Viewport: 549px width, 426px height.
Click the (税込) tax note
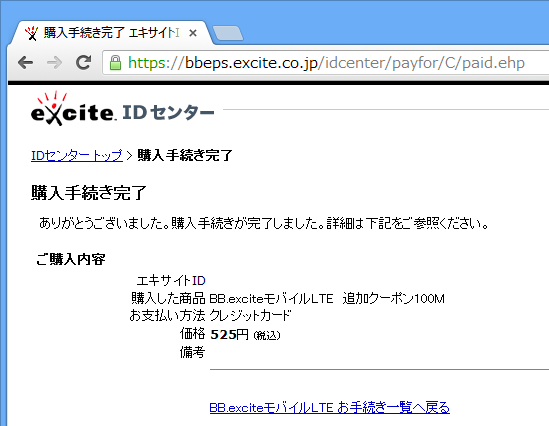[267, 335]
